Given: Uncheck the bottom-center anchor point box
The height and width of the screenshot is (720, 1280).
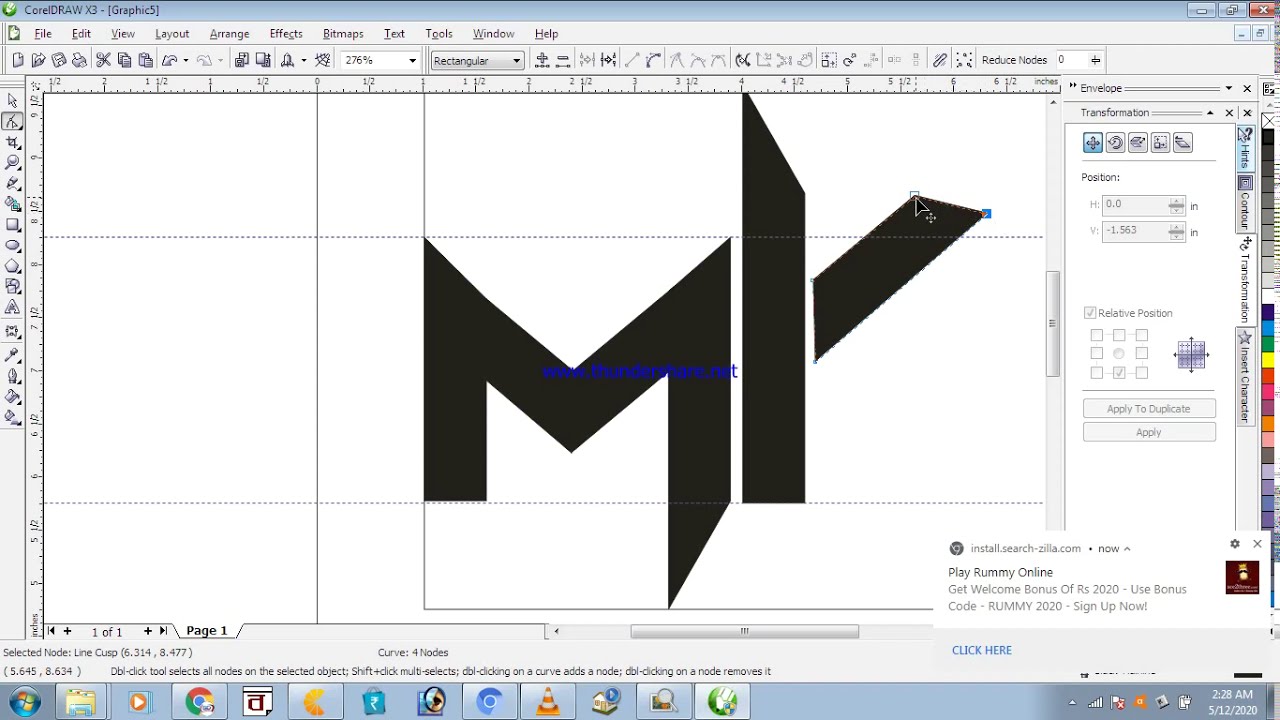Looking at the screenshot, I should (1119, 373).
